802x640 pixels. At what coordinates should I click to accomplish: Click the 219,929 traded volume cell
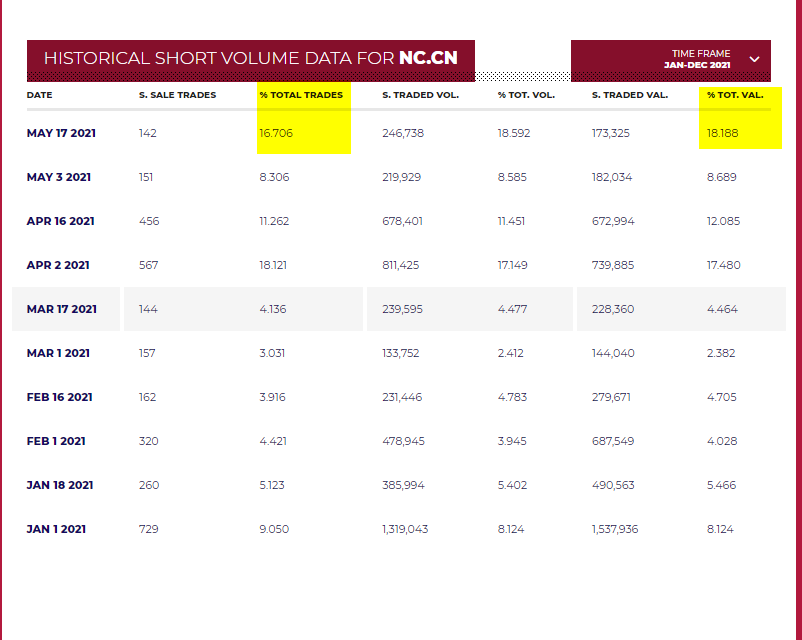coord(402,177)
